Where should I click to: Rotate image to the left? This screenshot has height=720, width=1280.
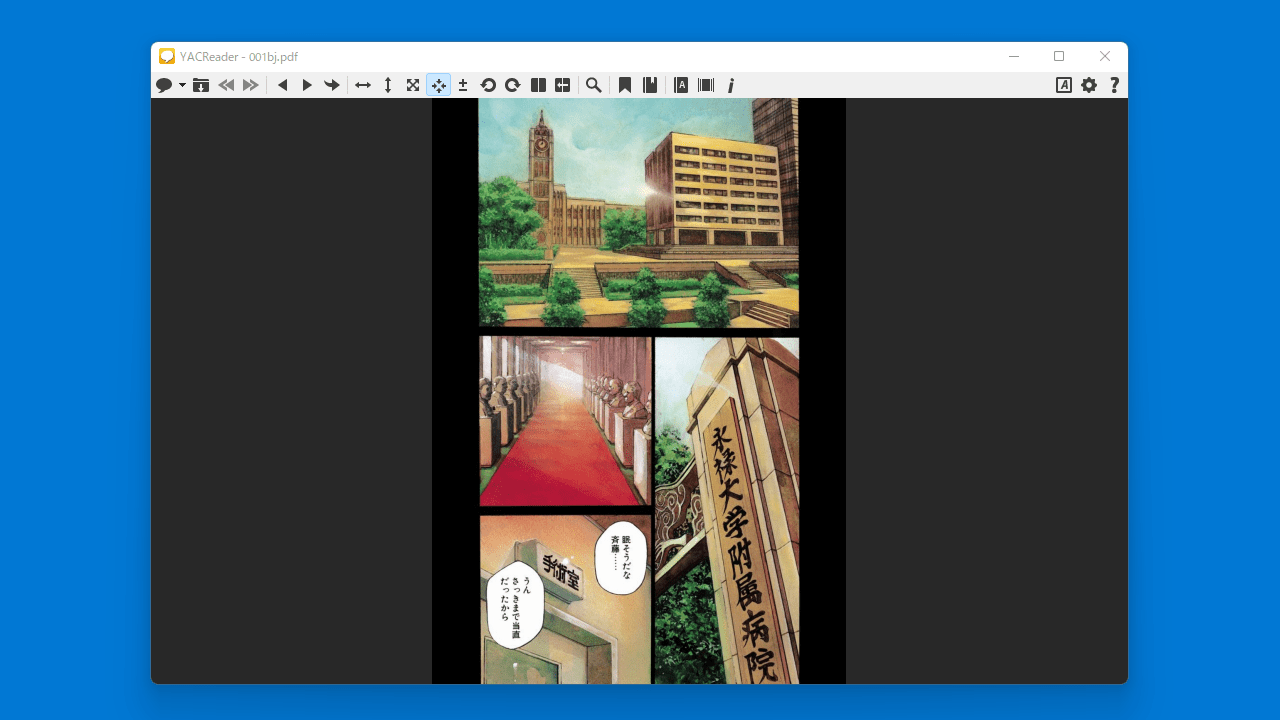point(488,86)
